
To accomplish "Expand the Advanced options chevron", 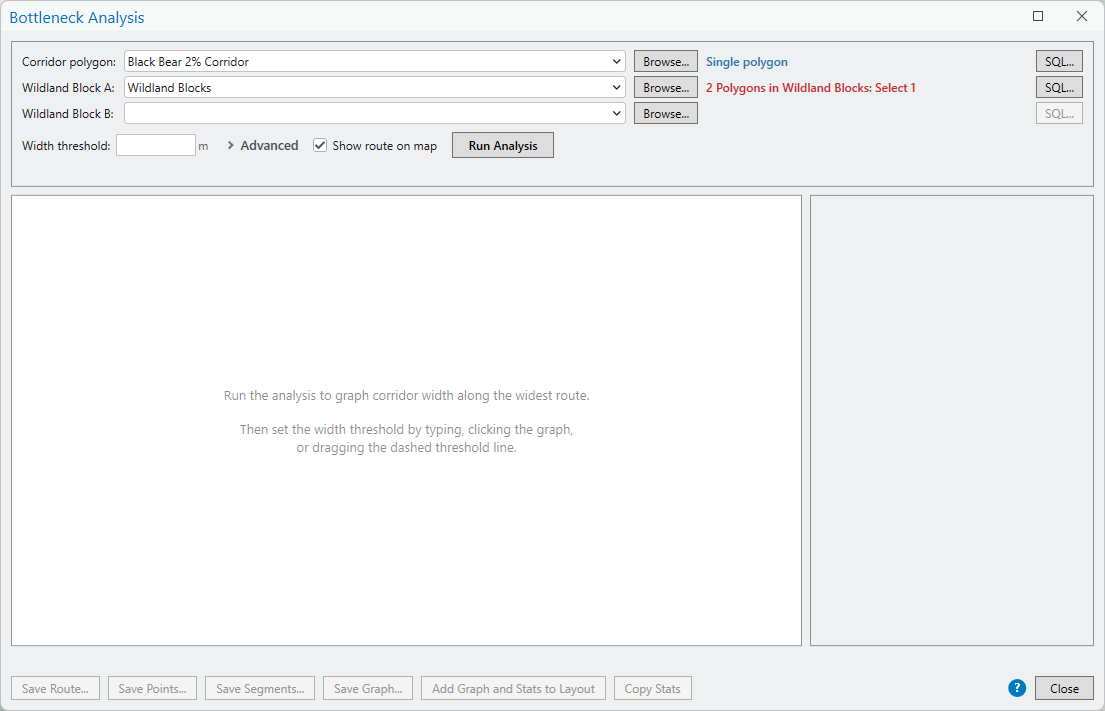I will pos(230,145).
